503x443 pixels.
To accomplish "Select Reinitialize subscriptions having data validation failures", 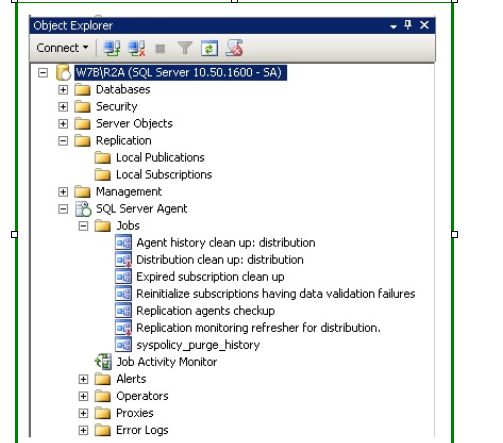I will click(x=276, y=294).
